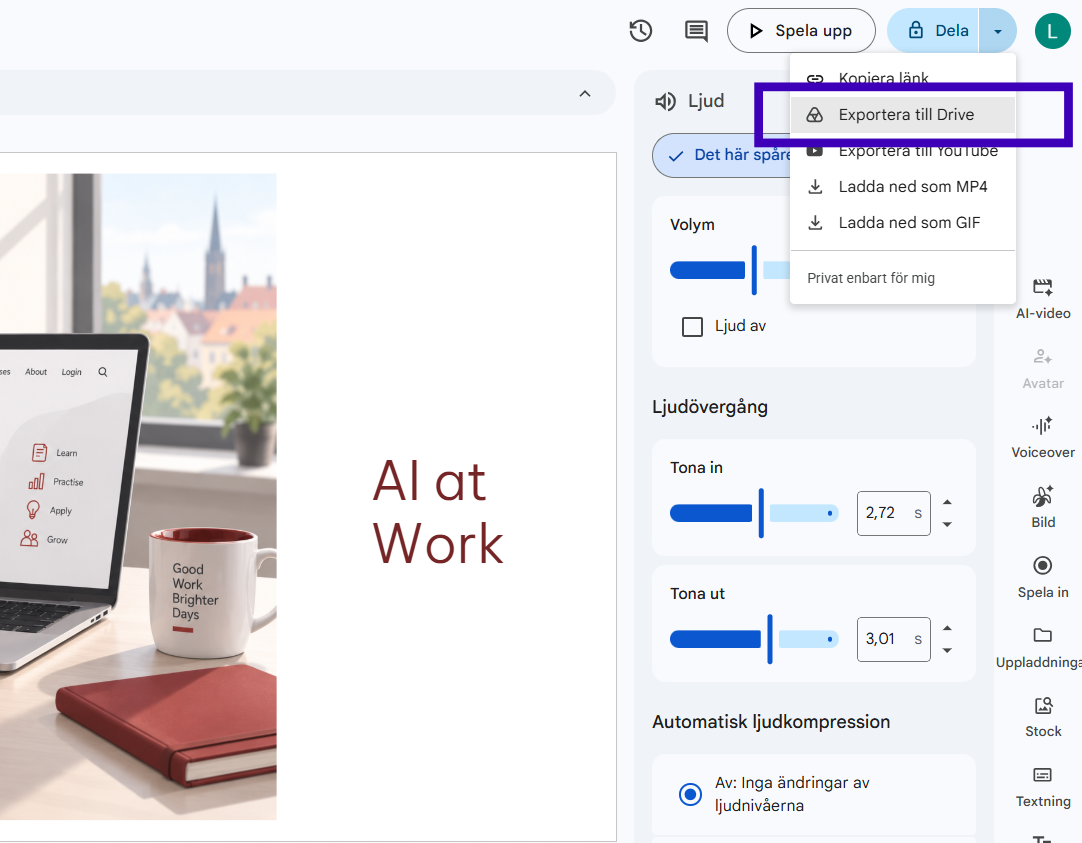Click the Tona in seconds field
This screenshot has height=843, width=1082.
click(x=893, y=513)
